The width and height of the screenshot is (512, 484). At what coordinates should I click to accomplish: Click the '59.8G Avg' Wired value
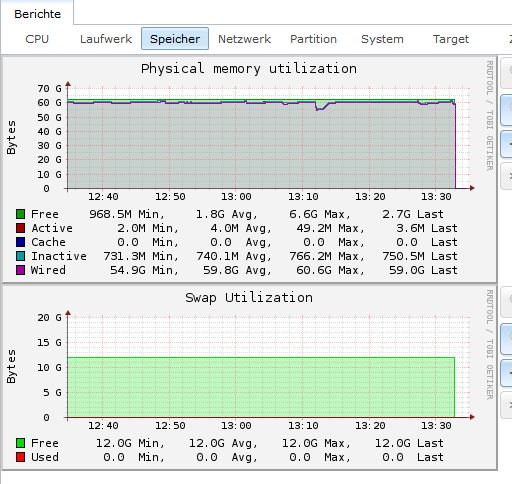tap(237, 270)
